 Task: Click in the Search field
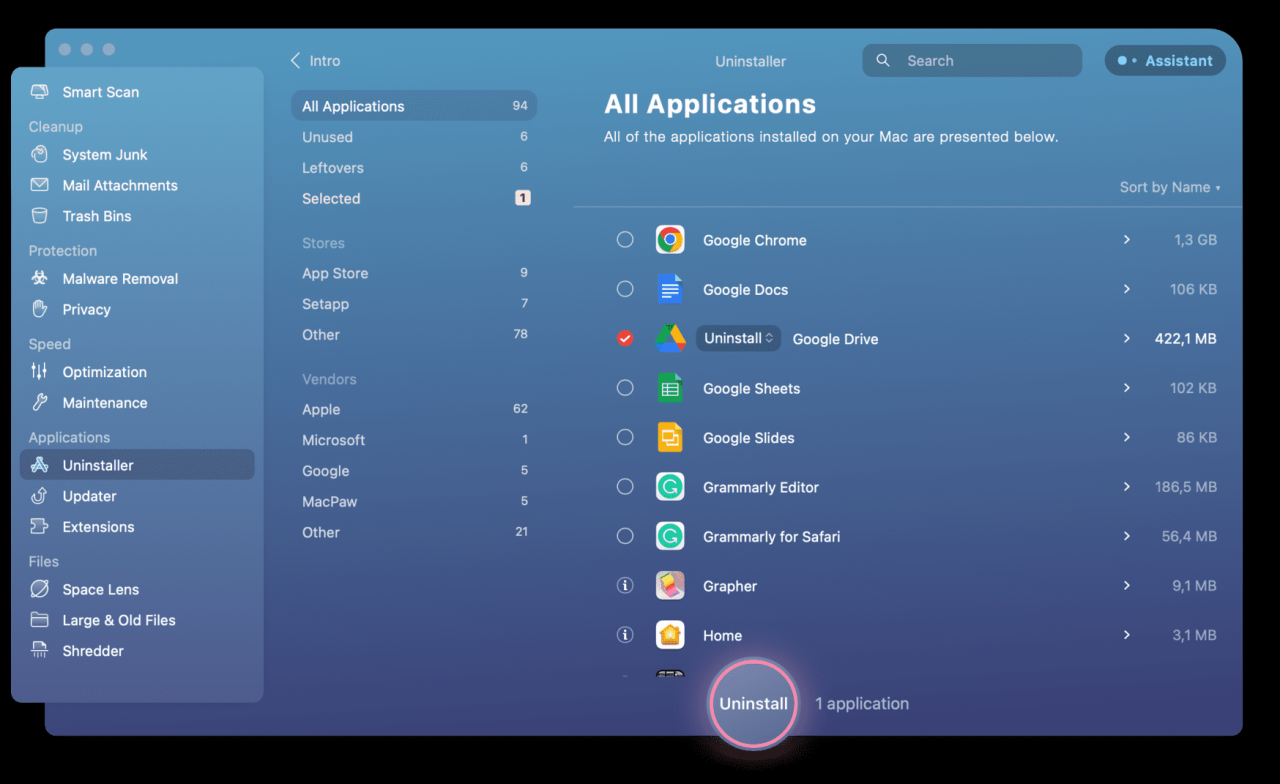coord(972,61)
